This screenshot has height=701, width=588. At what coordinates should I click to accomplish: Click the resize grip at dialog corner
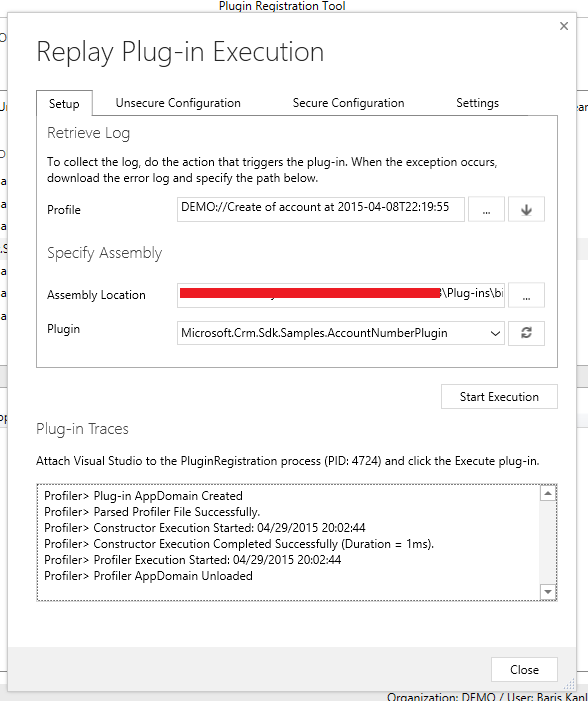point(569,684)
